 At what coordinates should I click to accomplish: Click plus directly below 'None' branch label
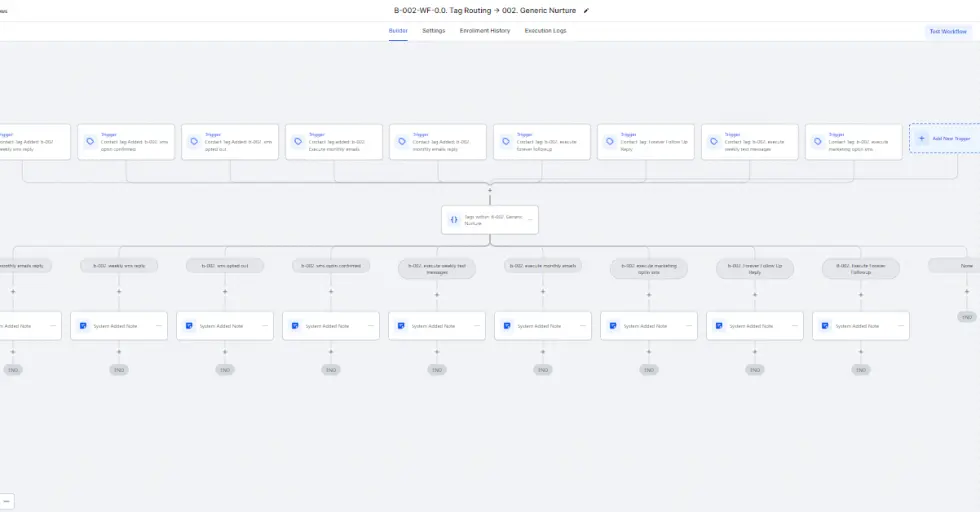tap(967, 291)
